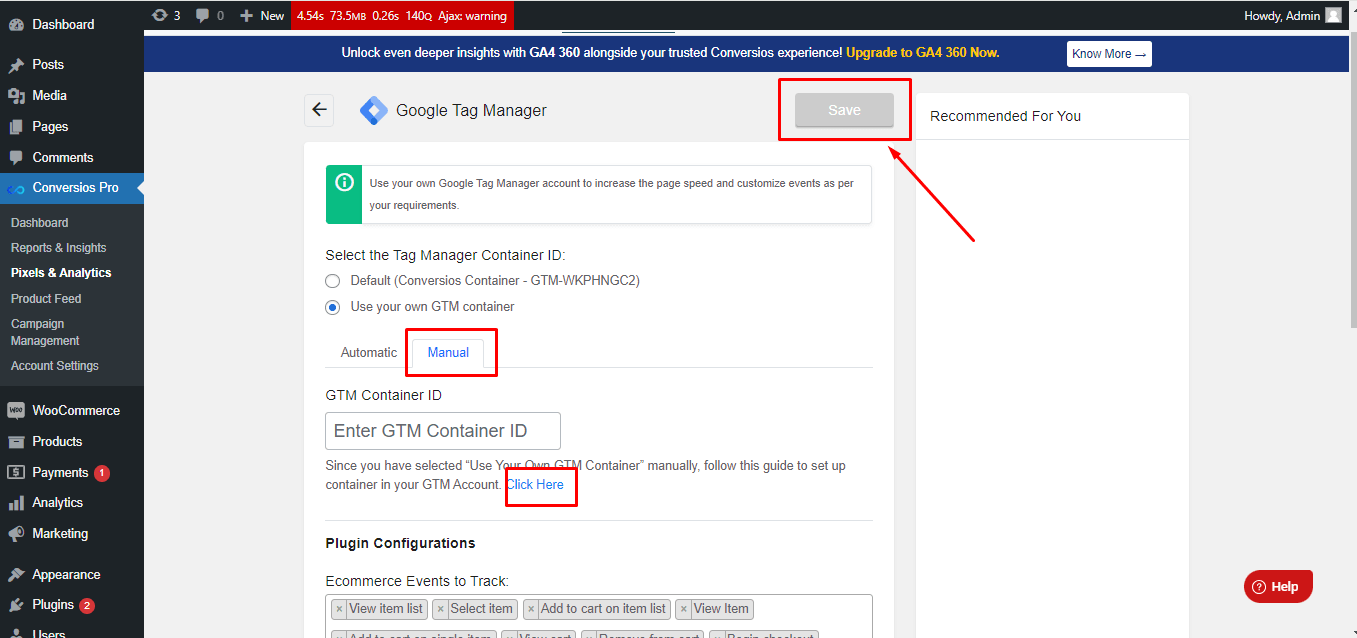
Task: Open Conversios Dashboard submenu item
Action: pos(40,223)
